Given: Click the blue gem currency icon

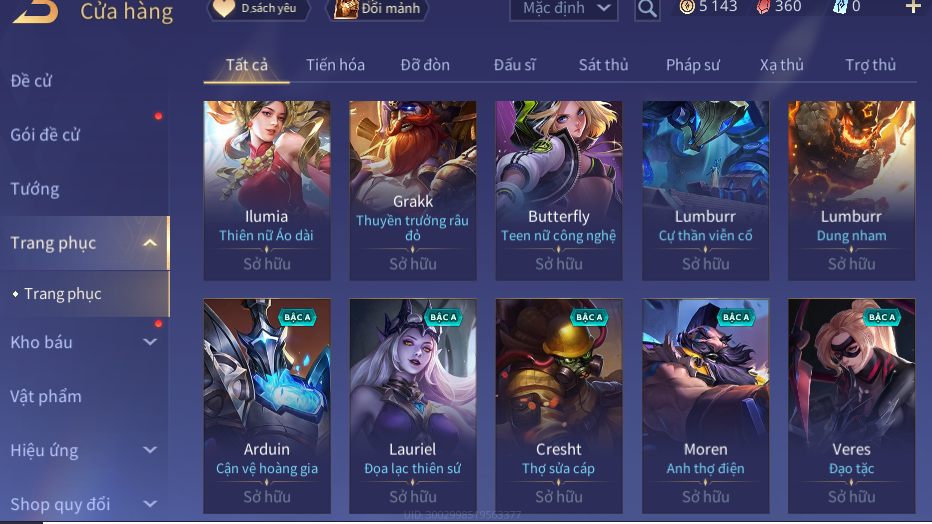Looking at the screenshot, I should tap(839, 7).
